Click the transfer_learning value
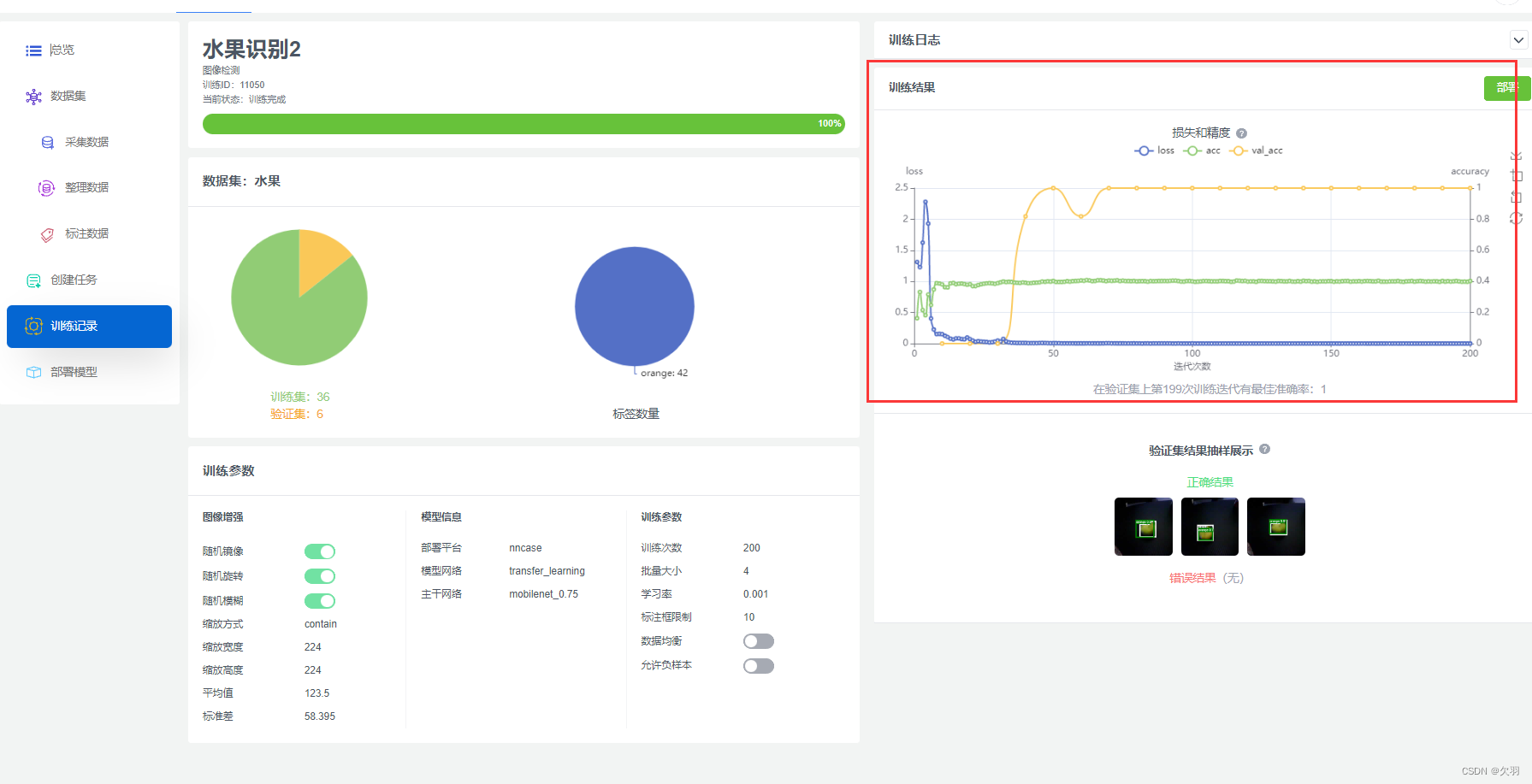1532x784 pixels. [547, 571]
